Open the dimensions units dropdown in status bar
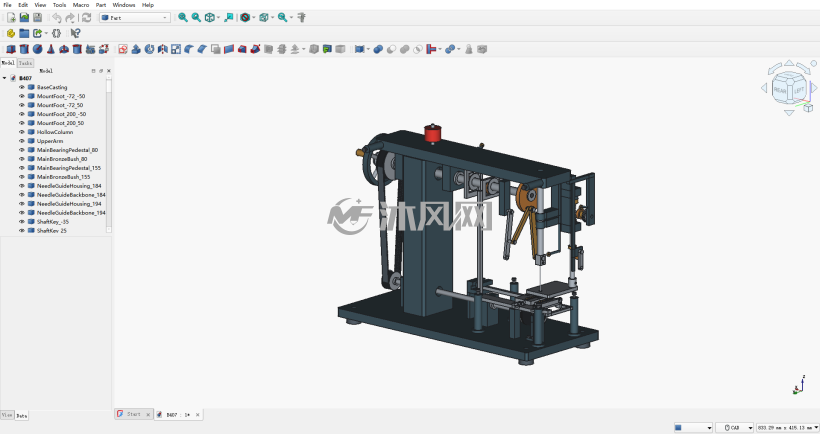Screen dimensions: 820x434 click(788, 428)
